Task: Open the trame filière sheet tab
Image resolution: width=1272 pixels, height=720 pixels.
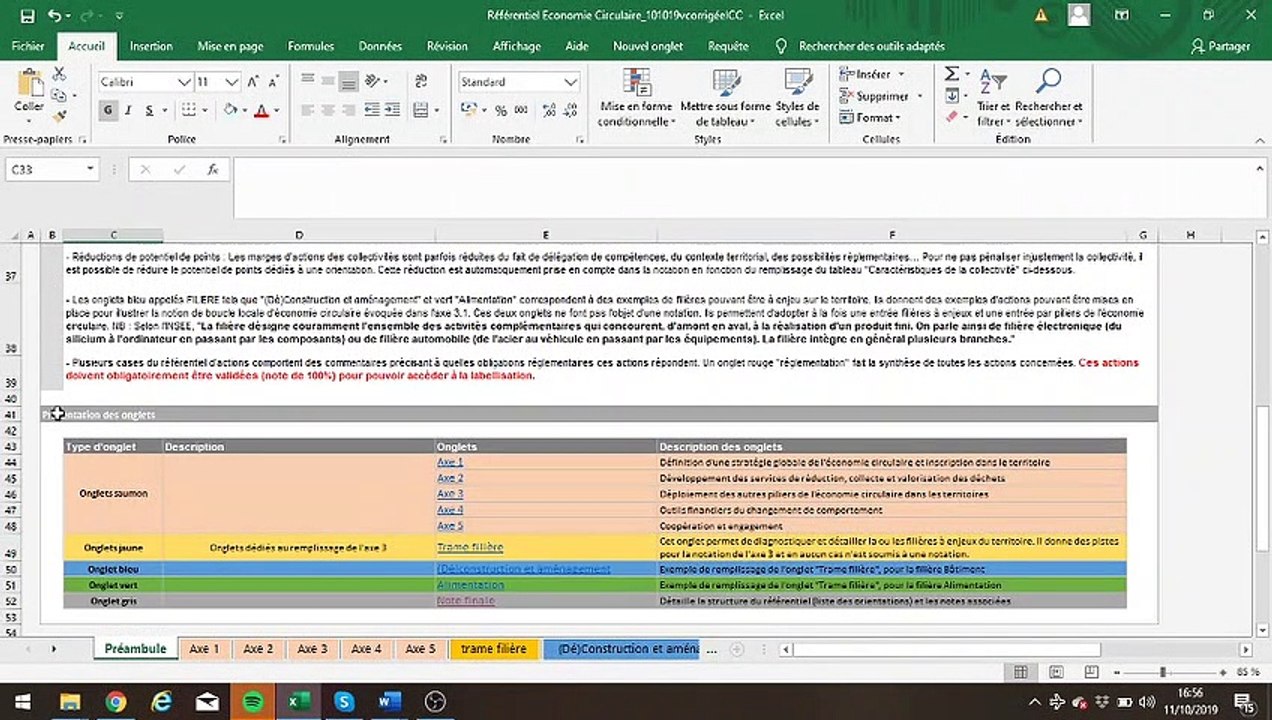Action: 493,649
